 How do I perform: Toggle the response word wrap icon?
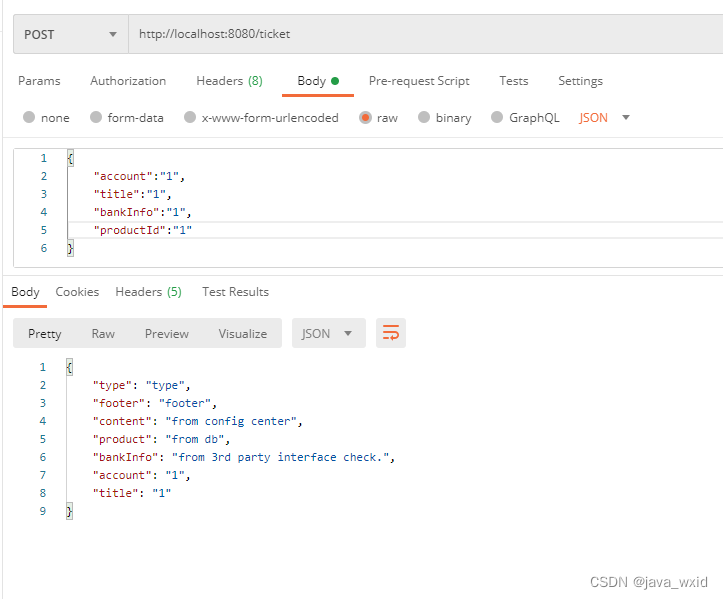tap(391, 332)
